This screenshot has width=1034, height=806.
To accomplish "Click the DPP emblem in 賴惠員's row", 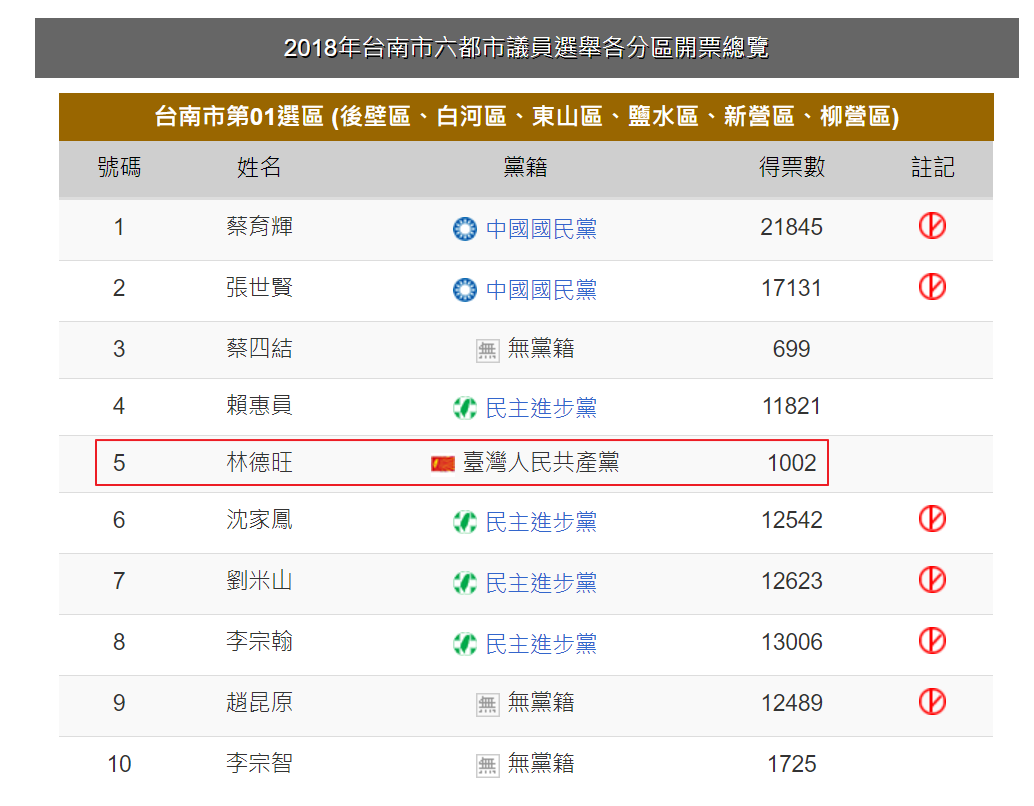I will click(465, 408).
